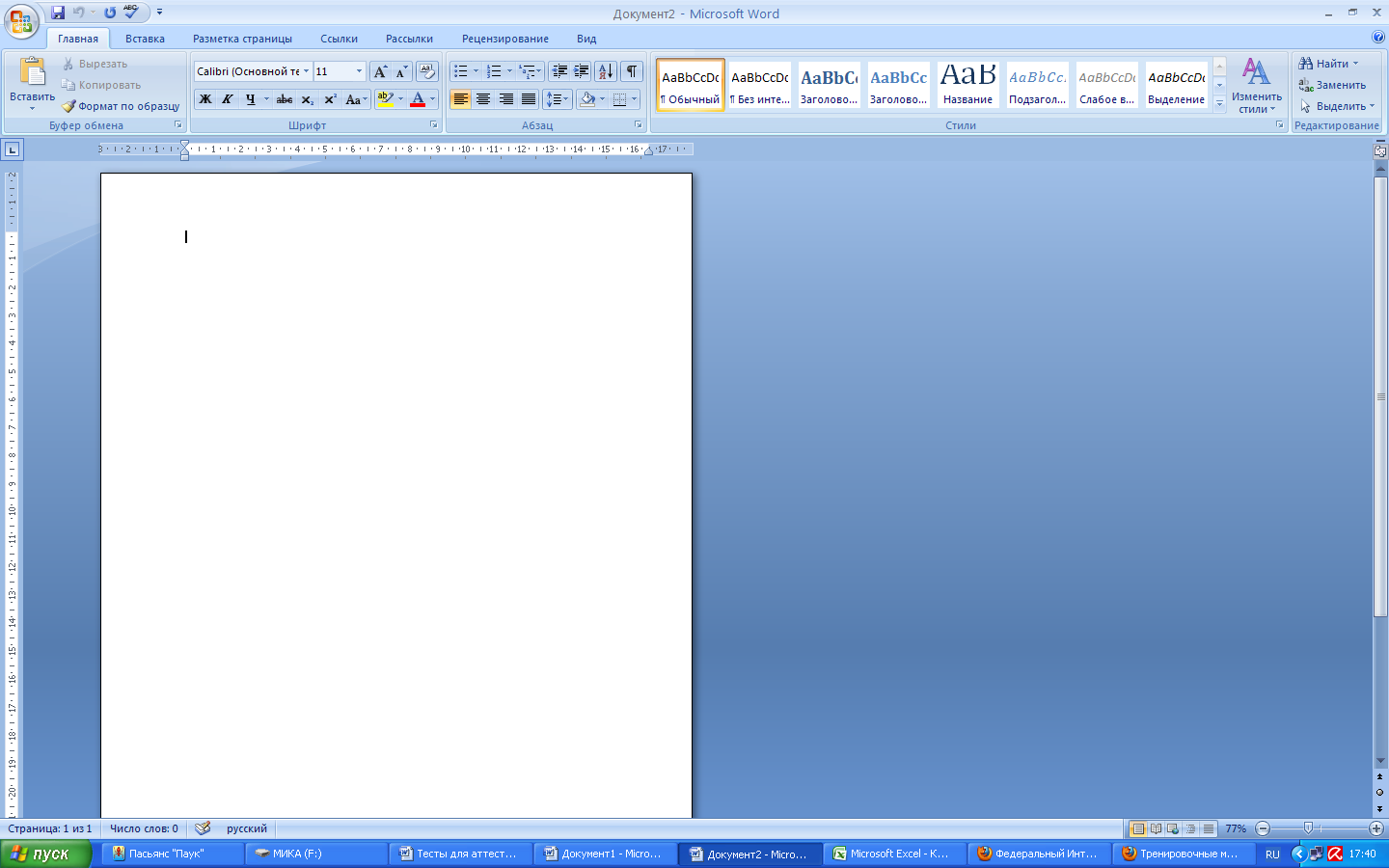Image resolution: width=1389 pixels, height=868 pixels.
Task: Open numbered list style dropdown arrow
Action: coord(509,71)
